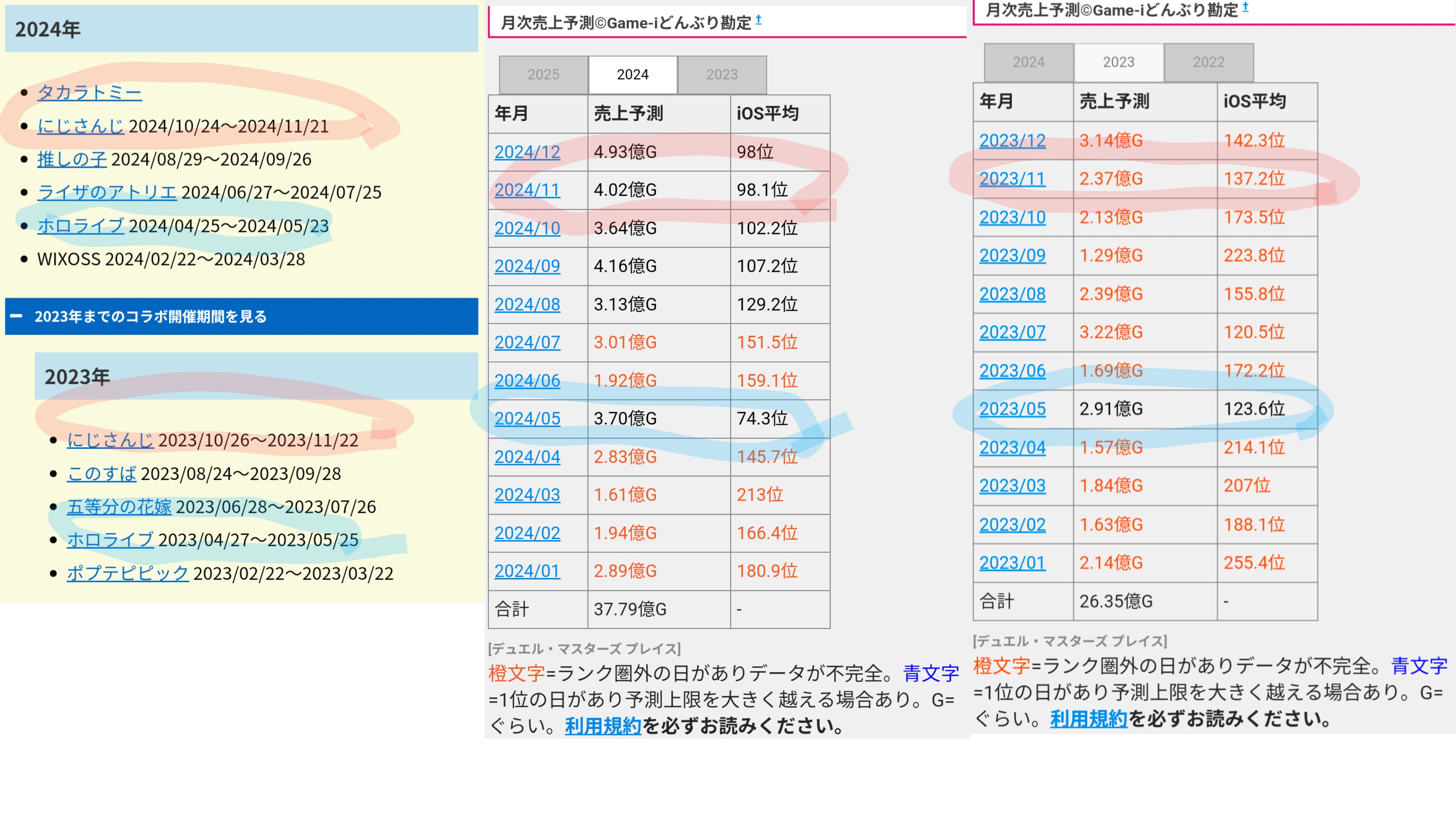Open the 2024/07 month link
Screen dimensions: 1456x819
coord(527,343)
